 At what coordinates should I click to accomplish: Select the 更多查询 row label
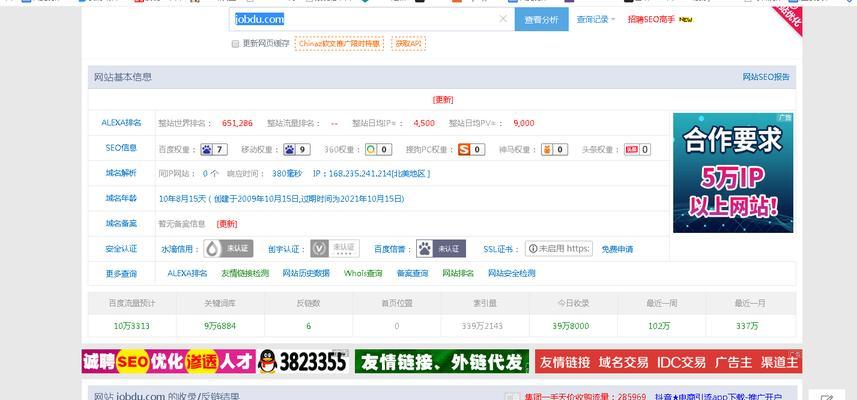pyautogui.click(x=121, y=274)
